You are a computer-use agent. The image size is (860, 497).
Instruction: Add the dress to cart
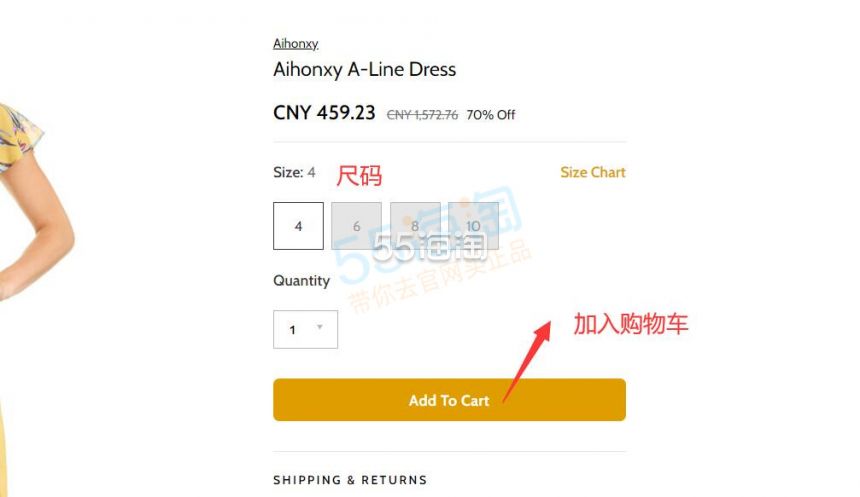(449, 400)
